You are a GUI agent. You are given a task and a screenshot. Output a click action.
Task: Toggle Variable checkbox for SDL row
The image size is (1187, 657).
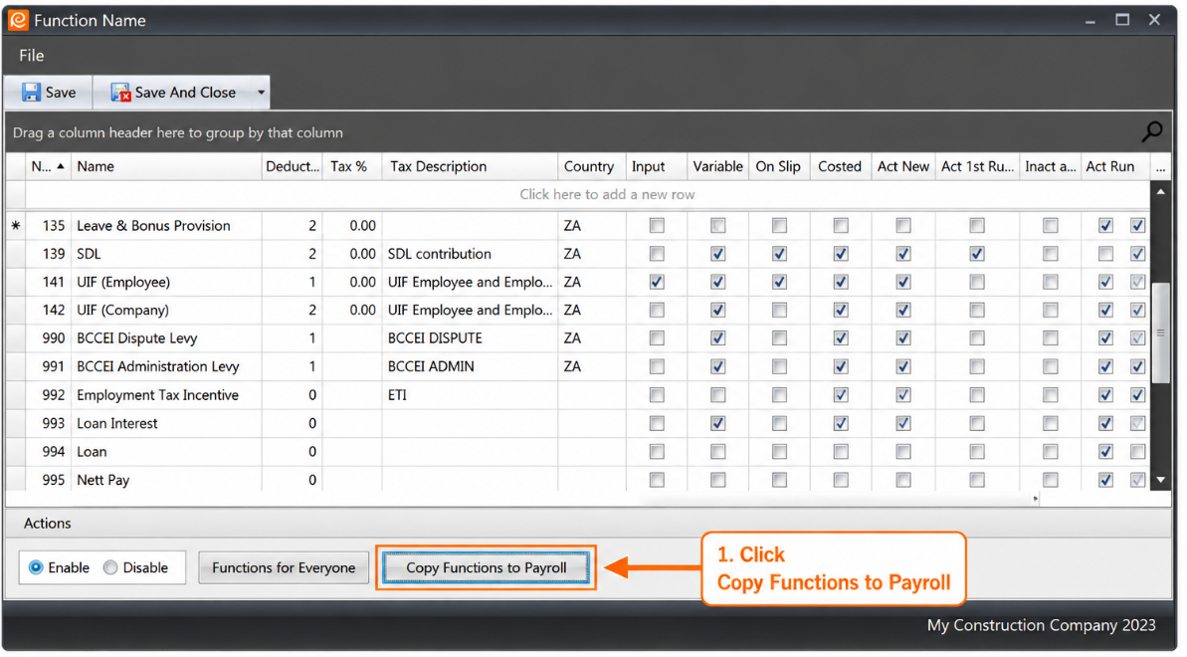coord(718,254)
